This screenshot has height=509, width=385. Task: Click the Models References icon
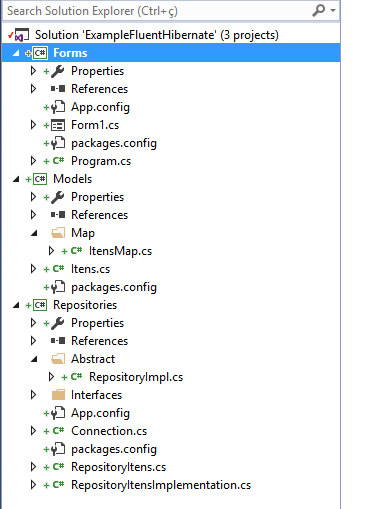pos(58,215)
